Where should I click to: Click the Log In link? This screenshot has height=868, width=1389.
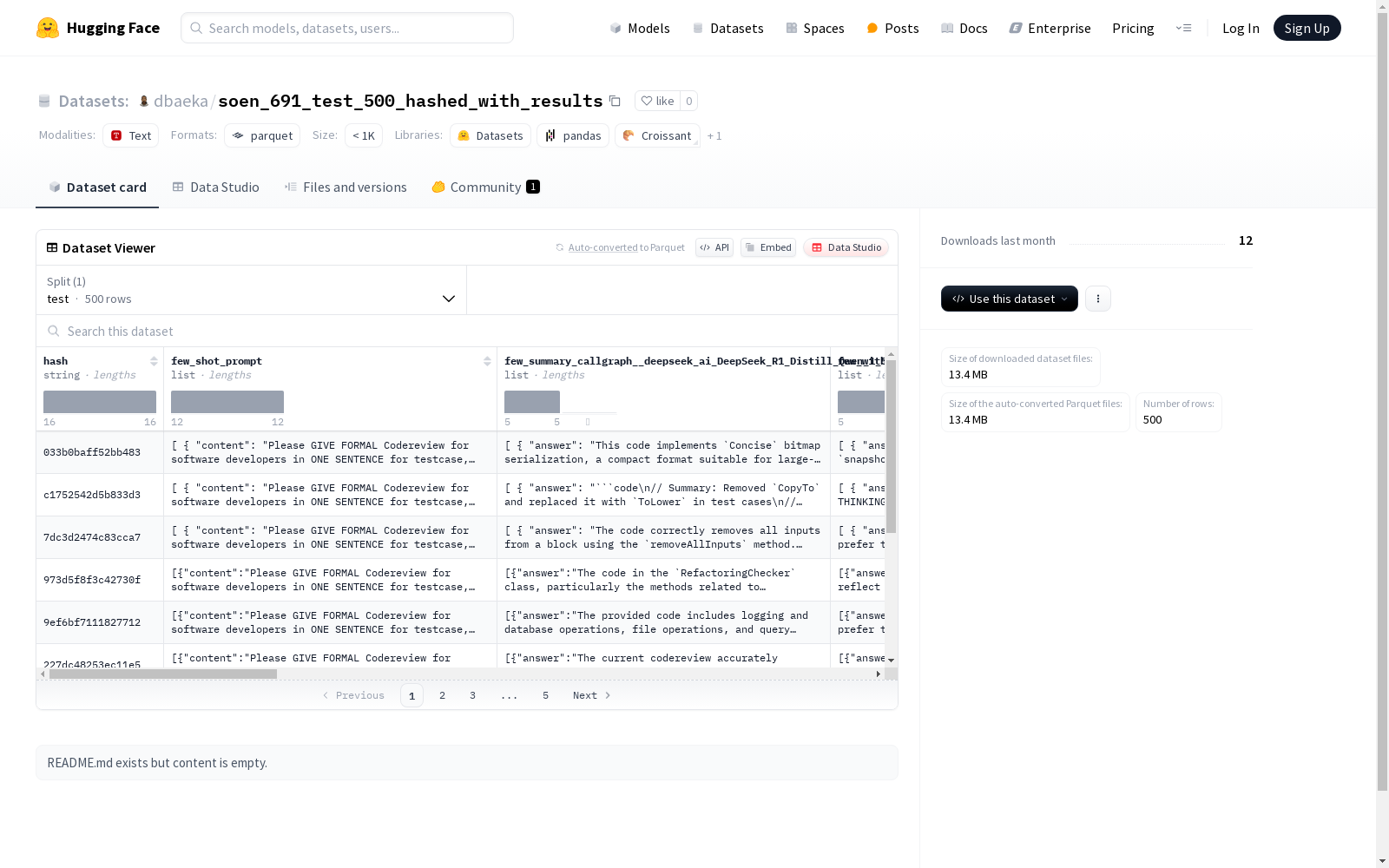coord(1241,28)
